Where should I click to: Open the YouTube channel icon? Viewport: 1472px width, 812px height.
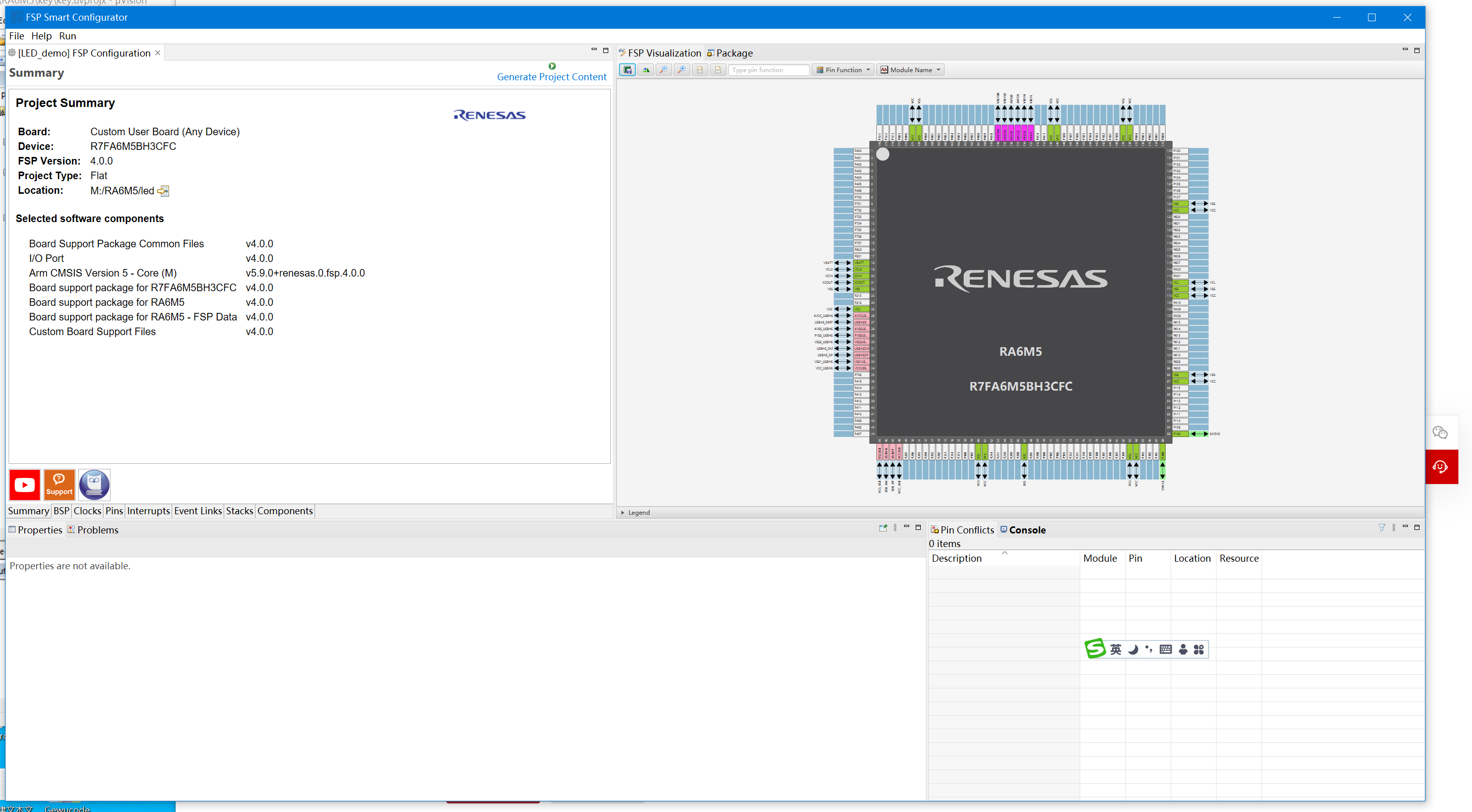point(25,484)
